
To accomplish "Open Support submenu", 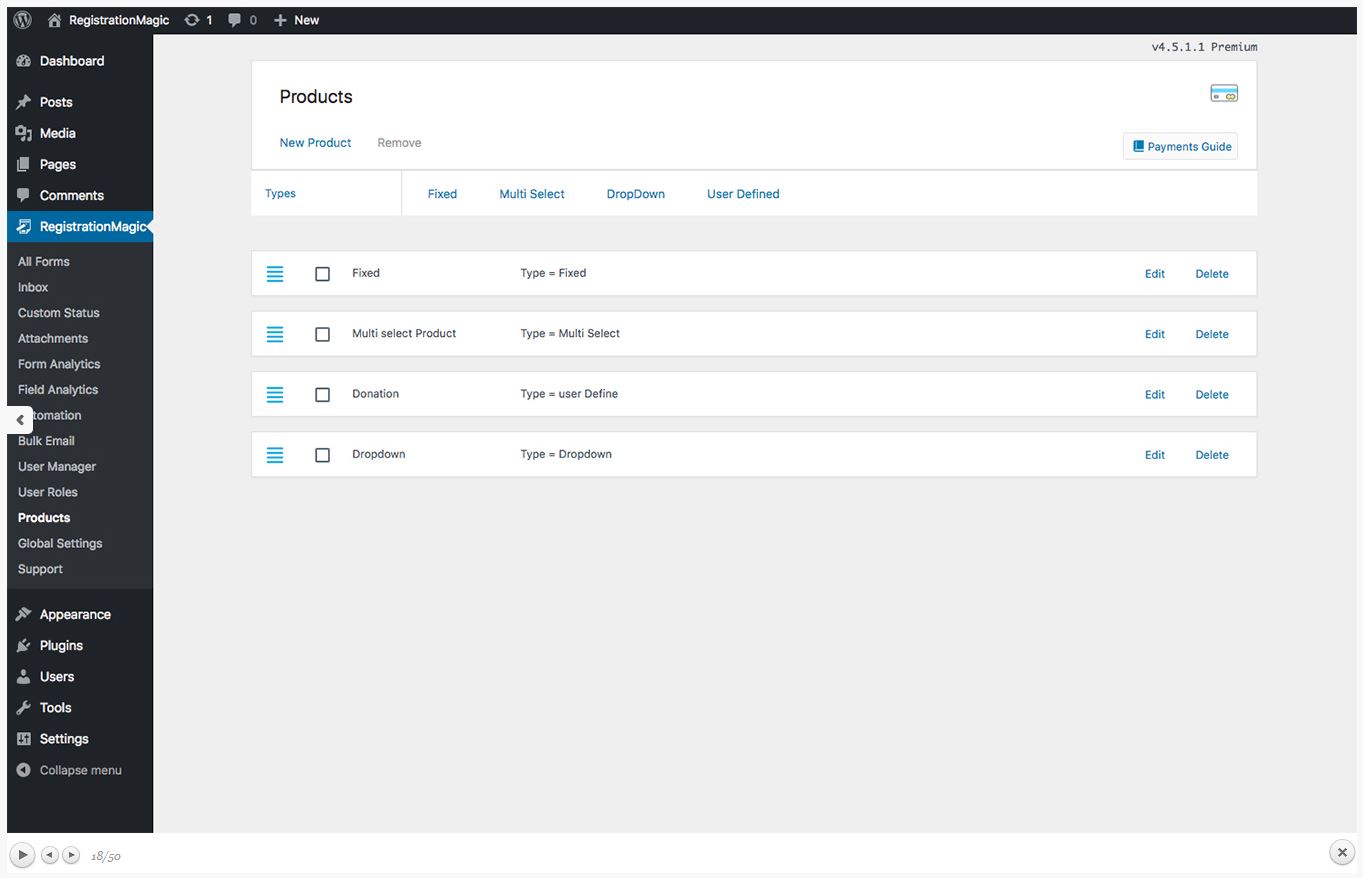I will tap(40, 569).
